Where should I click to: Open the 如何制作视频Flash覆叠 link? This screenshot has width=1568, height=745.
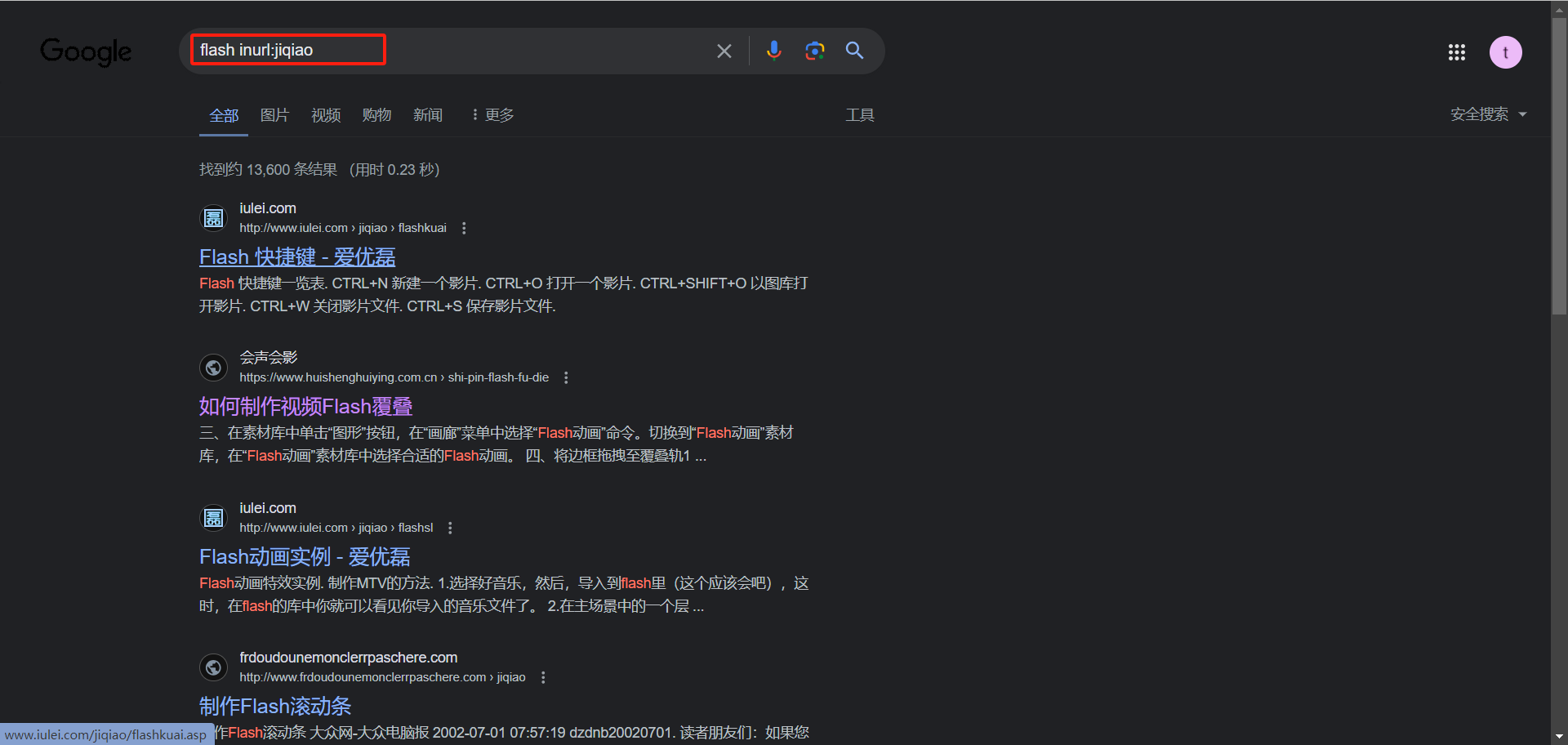(306, 406)
